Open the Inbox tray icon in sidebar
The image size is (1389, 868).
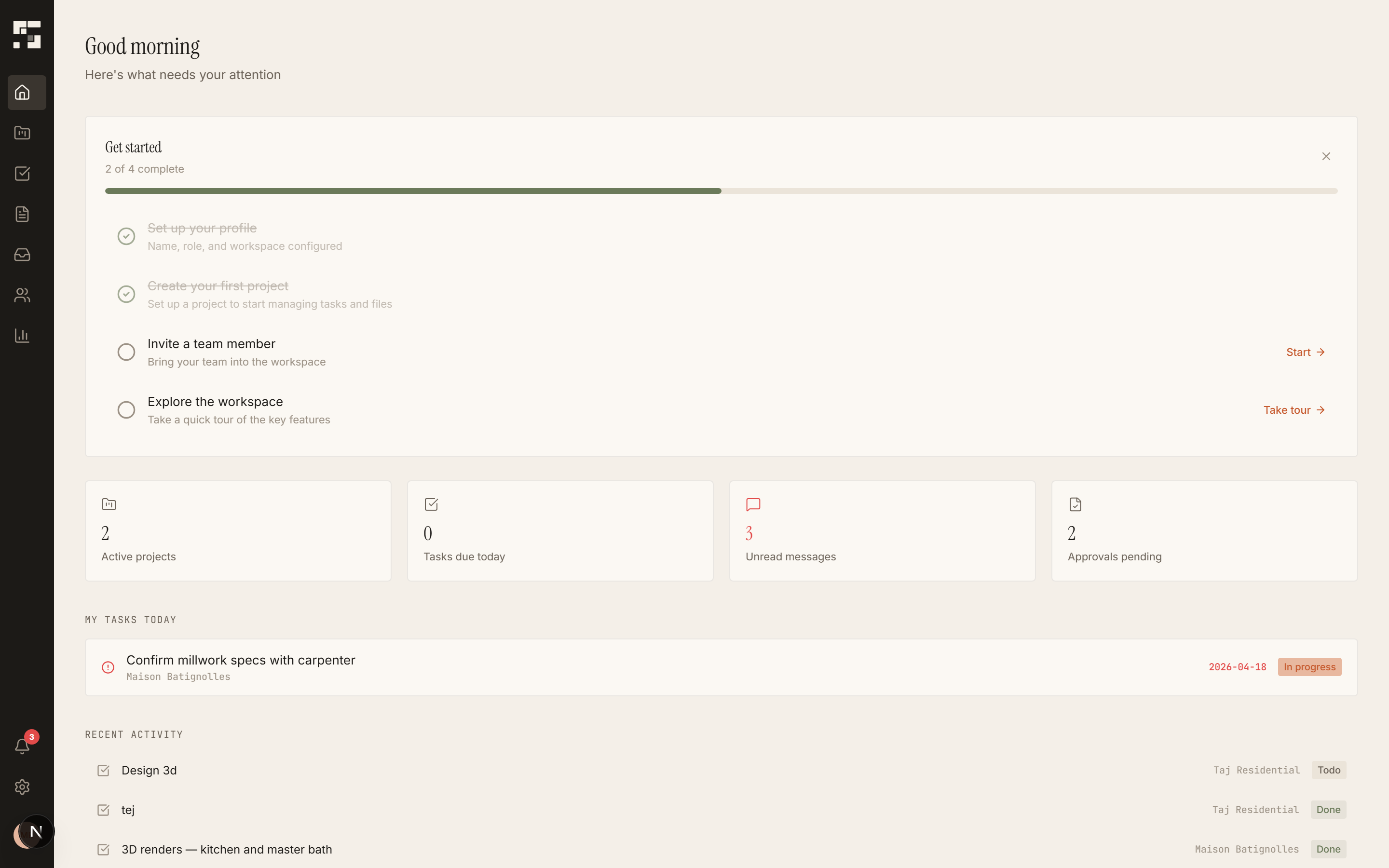pyautogui.click(x=22, y=254)
